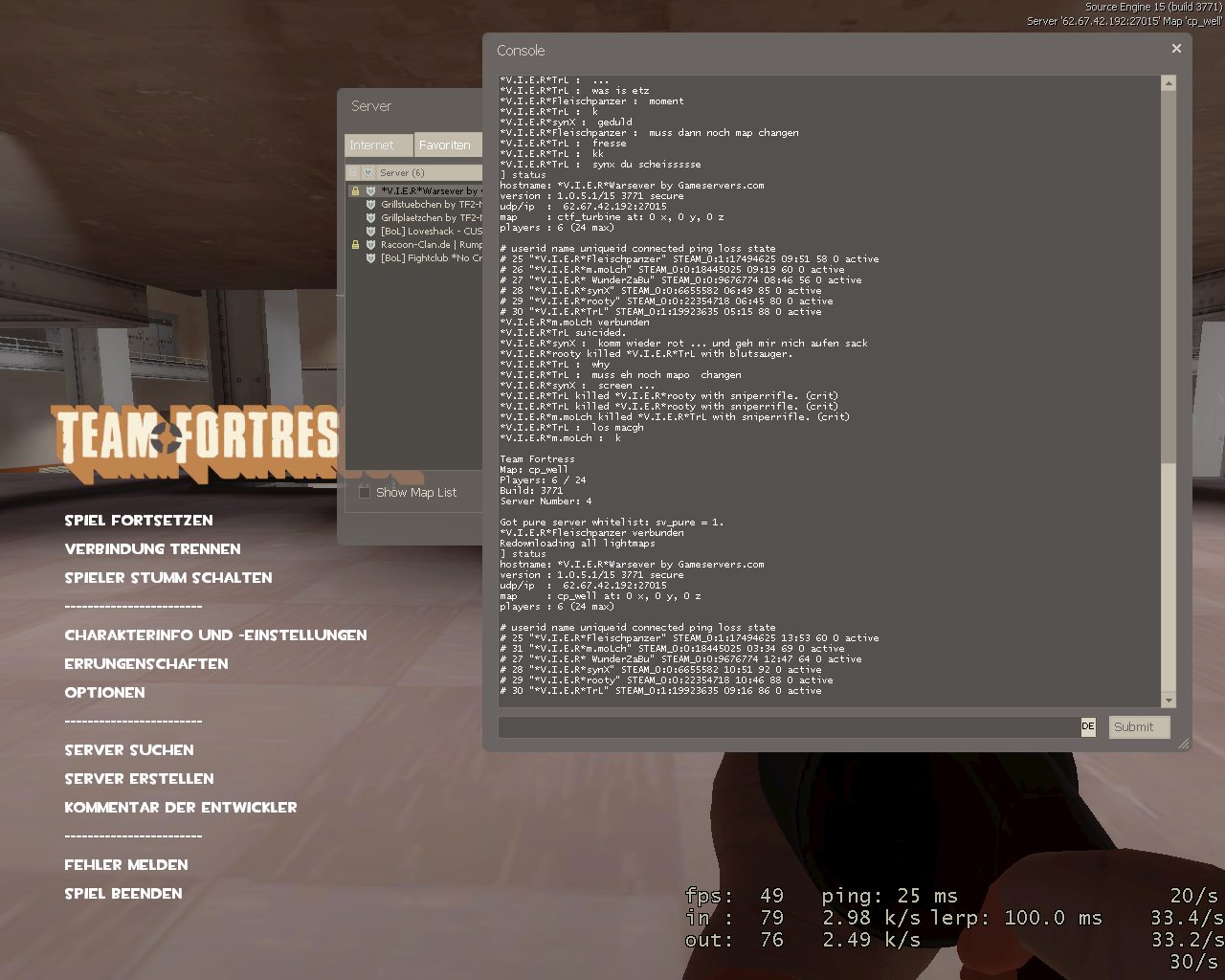Click the console scrollbar down arrow
The height and width of the screenshot is (980, 1225).
1169,701
